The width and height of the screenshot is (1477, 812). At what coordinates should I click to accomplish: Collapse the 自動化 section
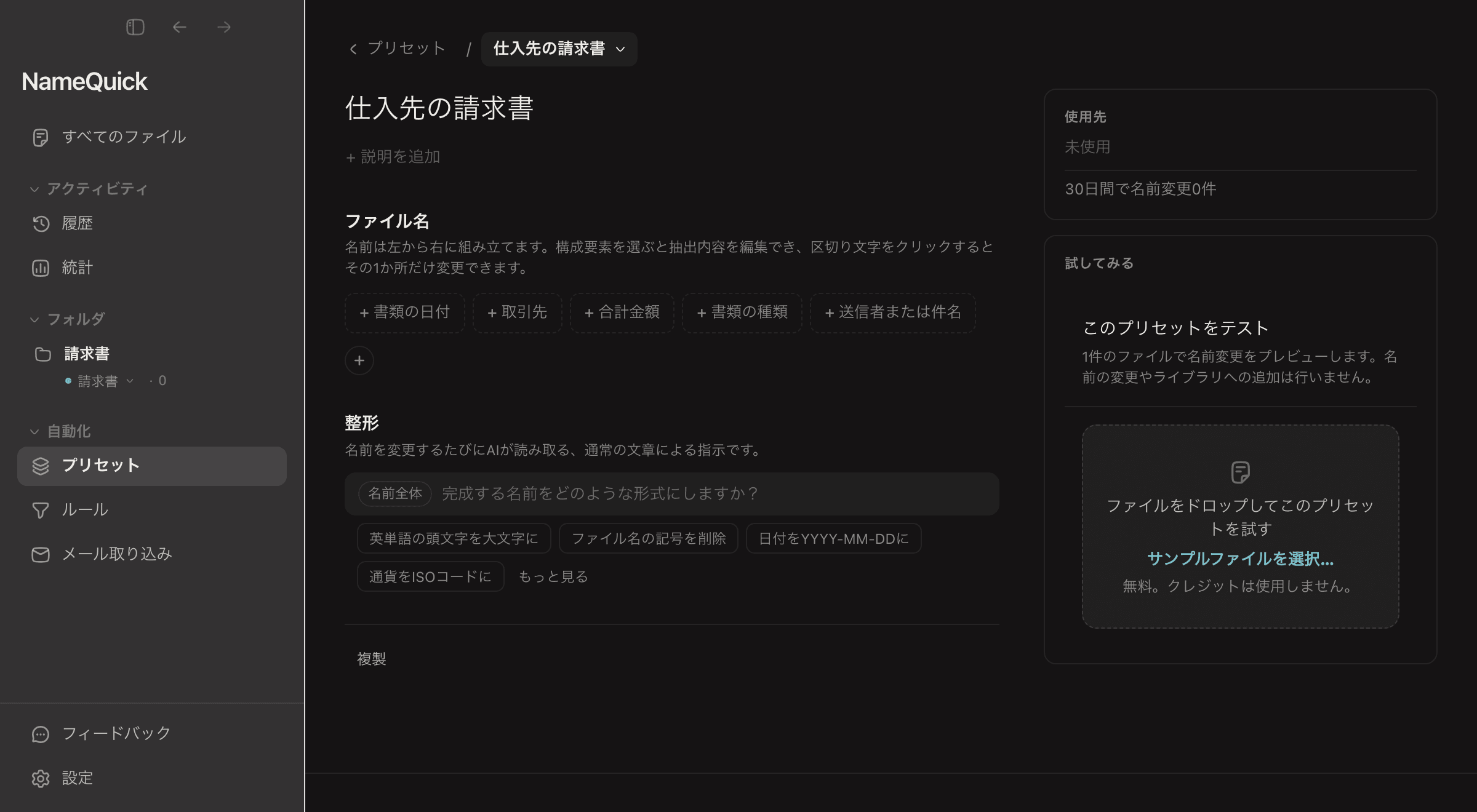coord(60,431)
